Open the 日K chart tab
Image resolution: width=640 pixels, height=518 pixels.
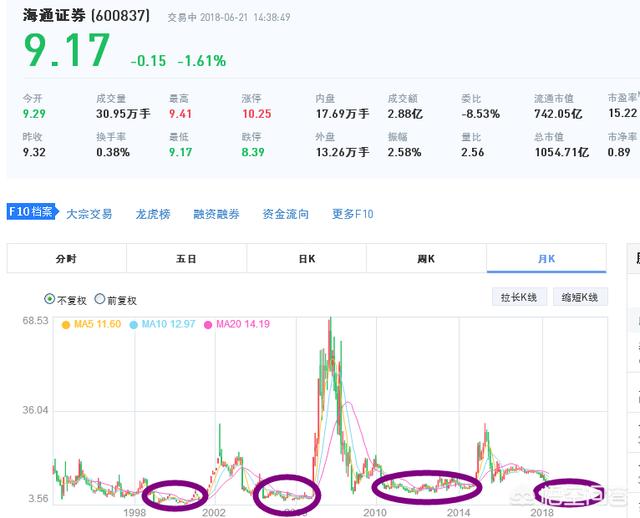306,258
